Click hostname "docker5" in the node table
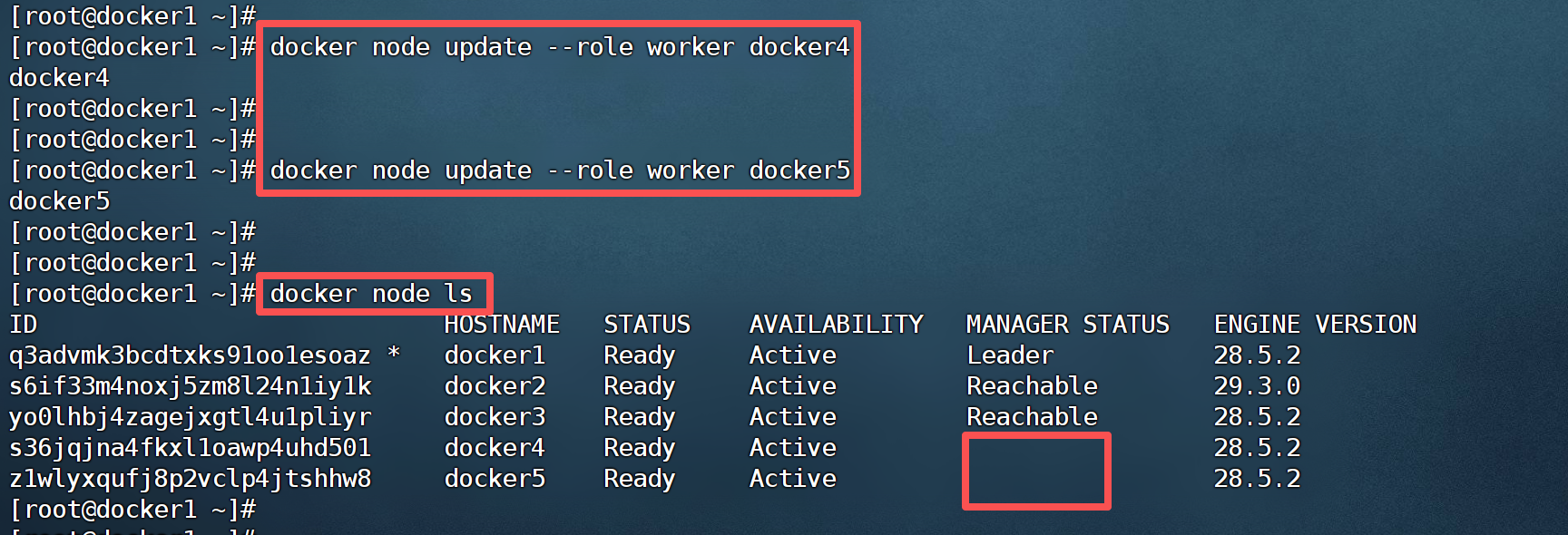Viewport: 1568px width, 535px height. tap(495, 479)
